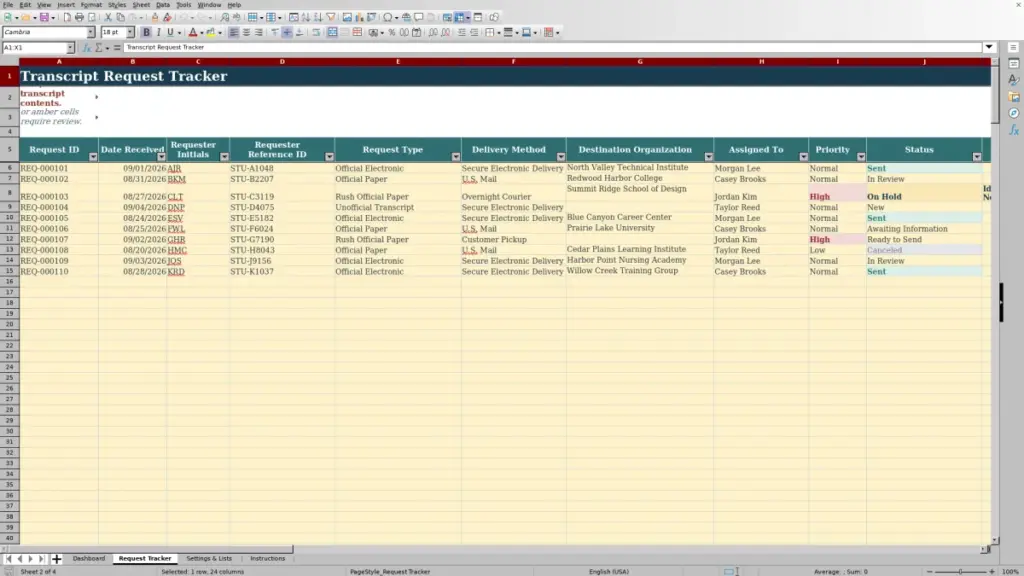The width and height of the screenshot is (1024, 576).
Task: Open the Data menu
Action: click(163, 5)
